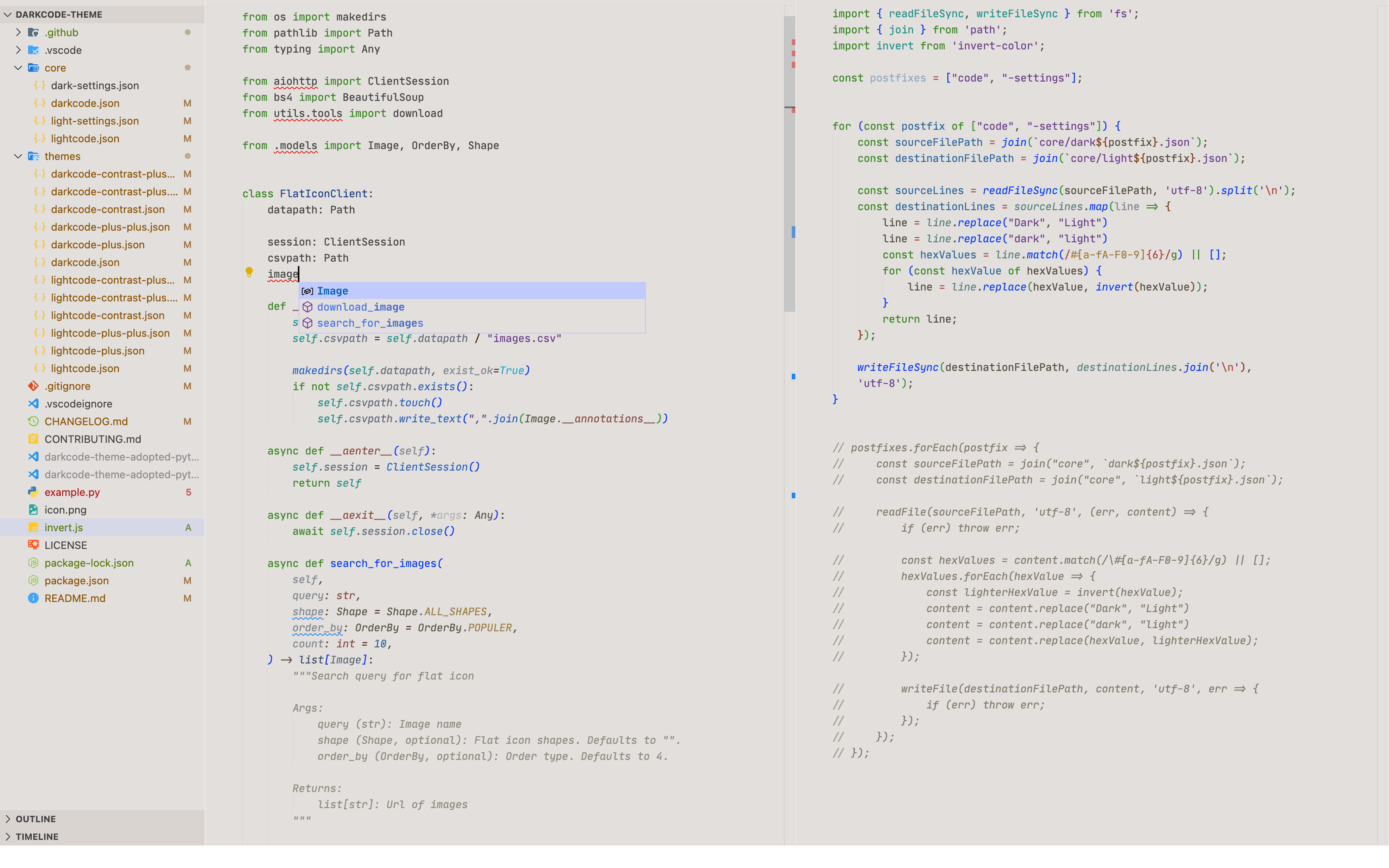Expand the .github folder
Screen dimensions: 1389x868
click(18, 33)
